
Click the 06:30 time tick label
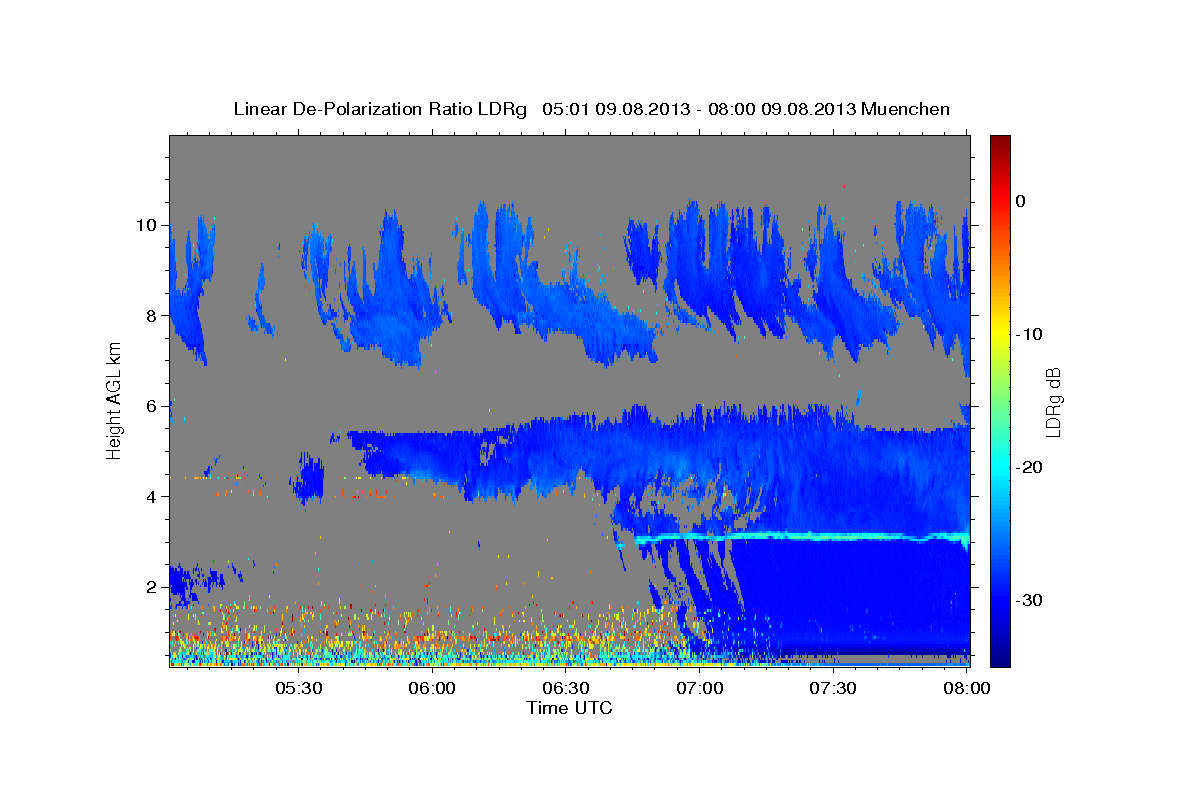[x=565, y=689]
